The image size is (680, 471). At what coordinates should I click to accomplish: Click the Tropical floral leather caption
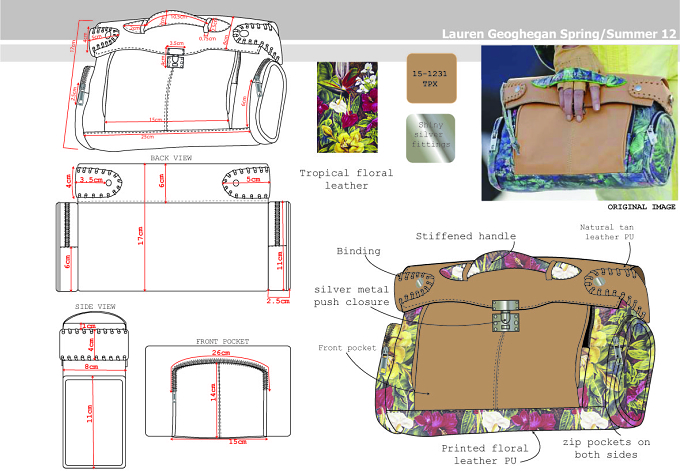click(x=347, y=179)
